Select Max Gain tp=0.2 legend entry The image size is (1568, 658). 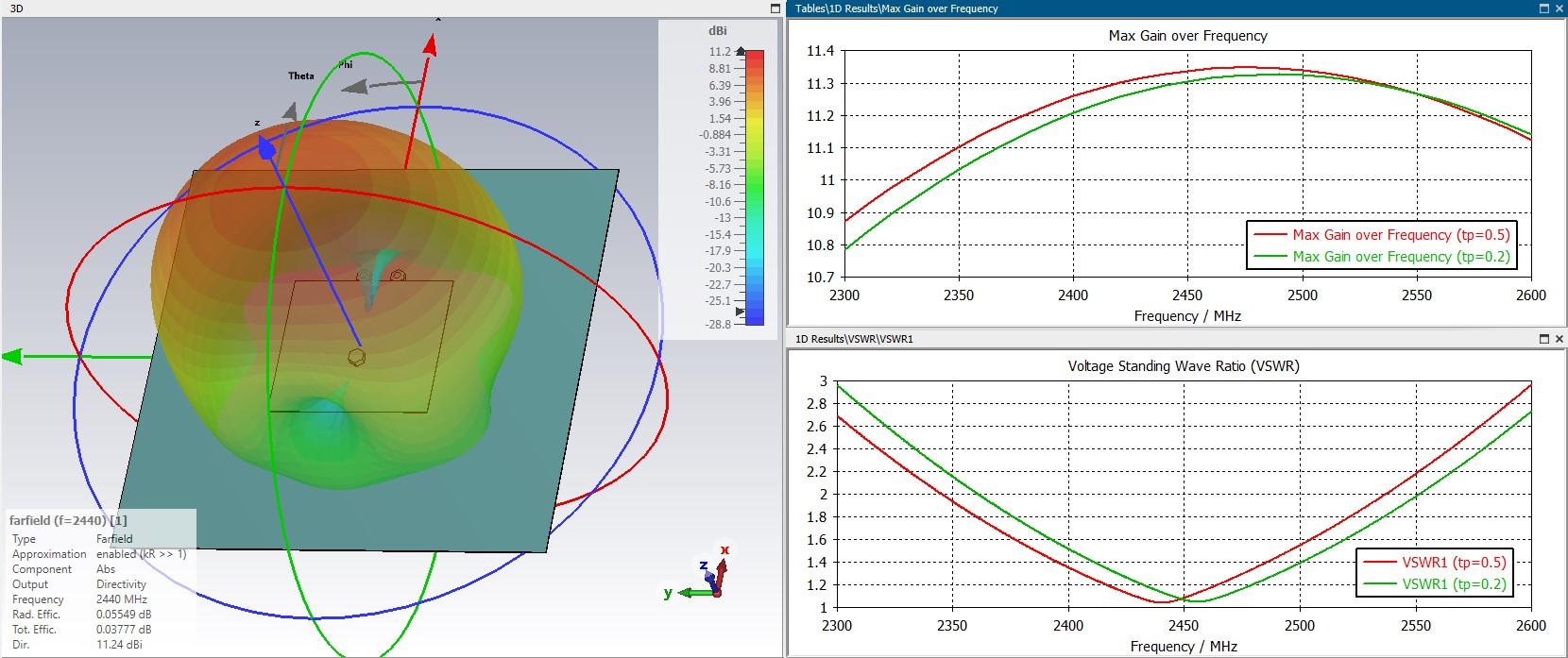point(1400,257)
